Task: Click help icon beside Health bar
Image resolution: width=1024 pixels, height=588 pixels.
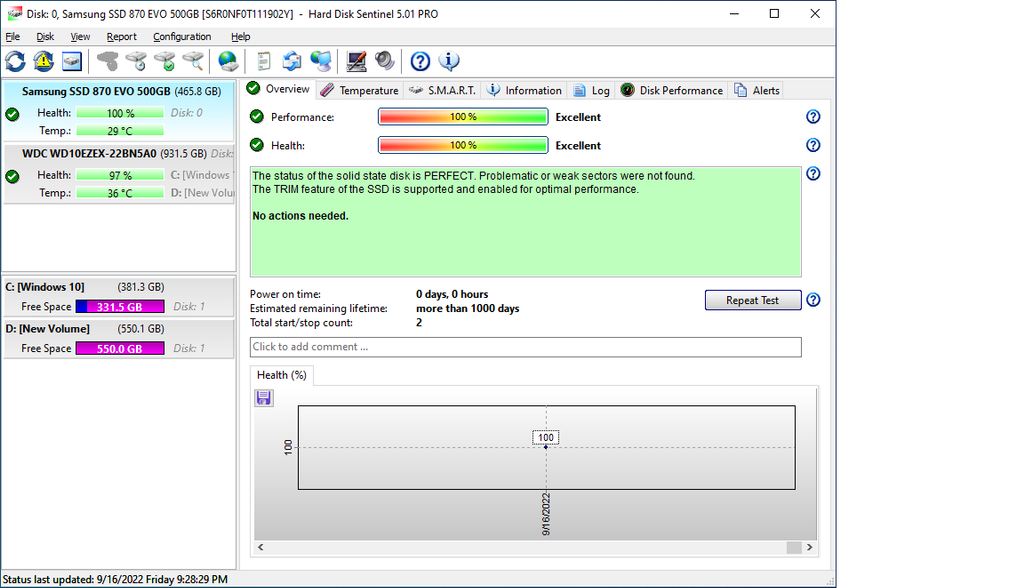Action: click(x=813, y=145)
